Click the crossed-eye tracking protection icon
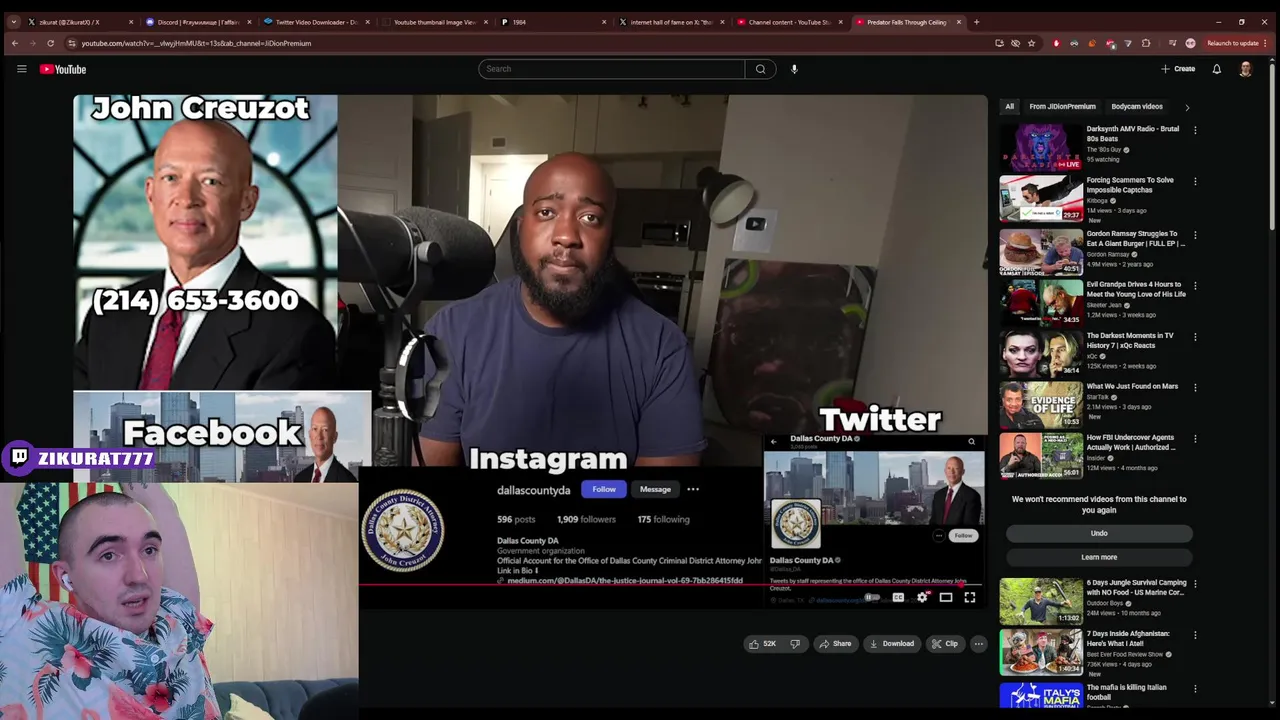 [x=1015, y=43]
